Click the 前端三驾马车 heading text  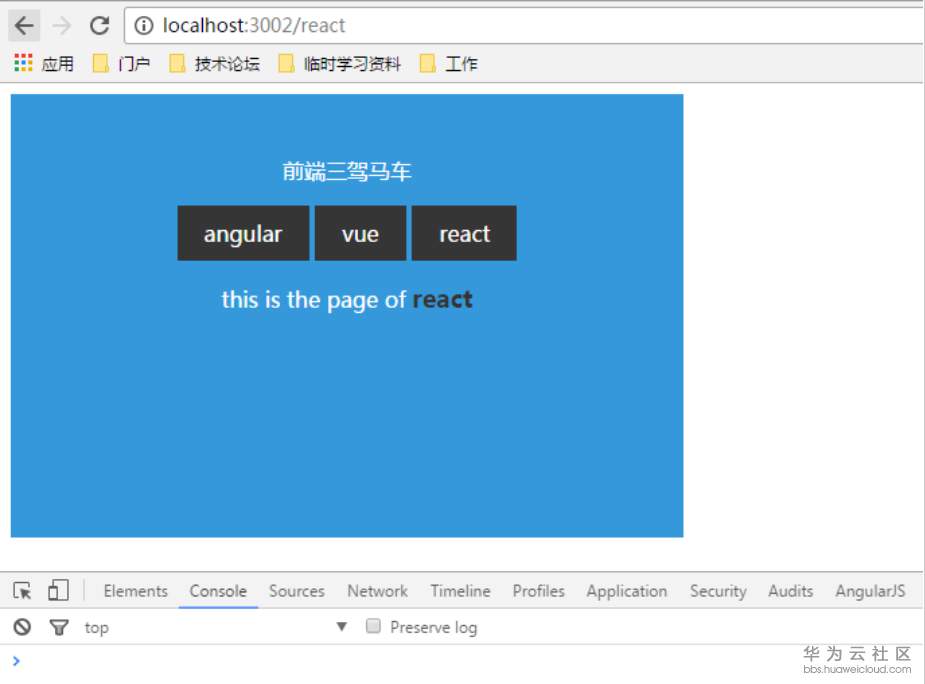(x=347, y=171)
